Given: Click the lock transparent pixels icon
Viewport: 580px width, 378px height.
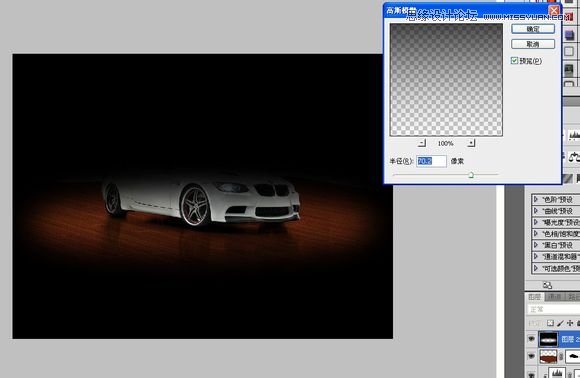Looking at the screenshot, I should [550, 323].
